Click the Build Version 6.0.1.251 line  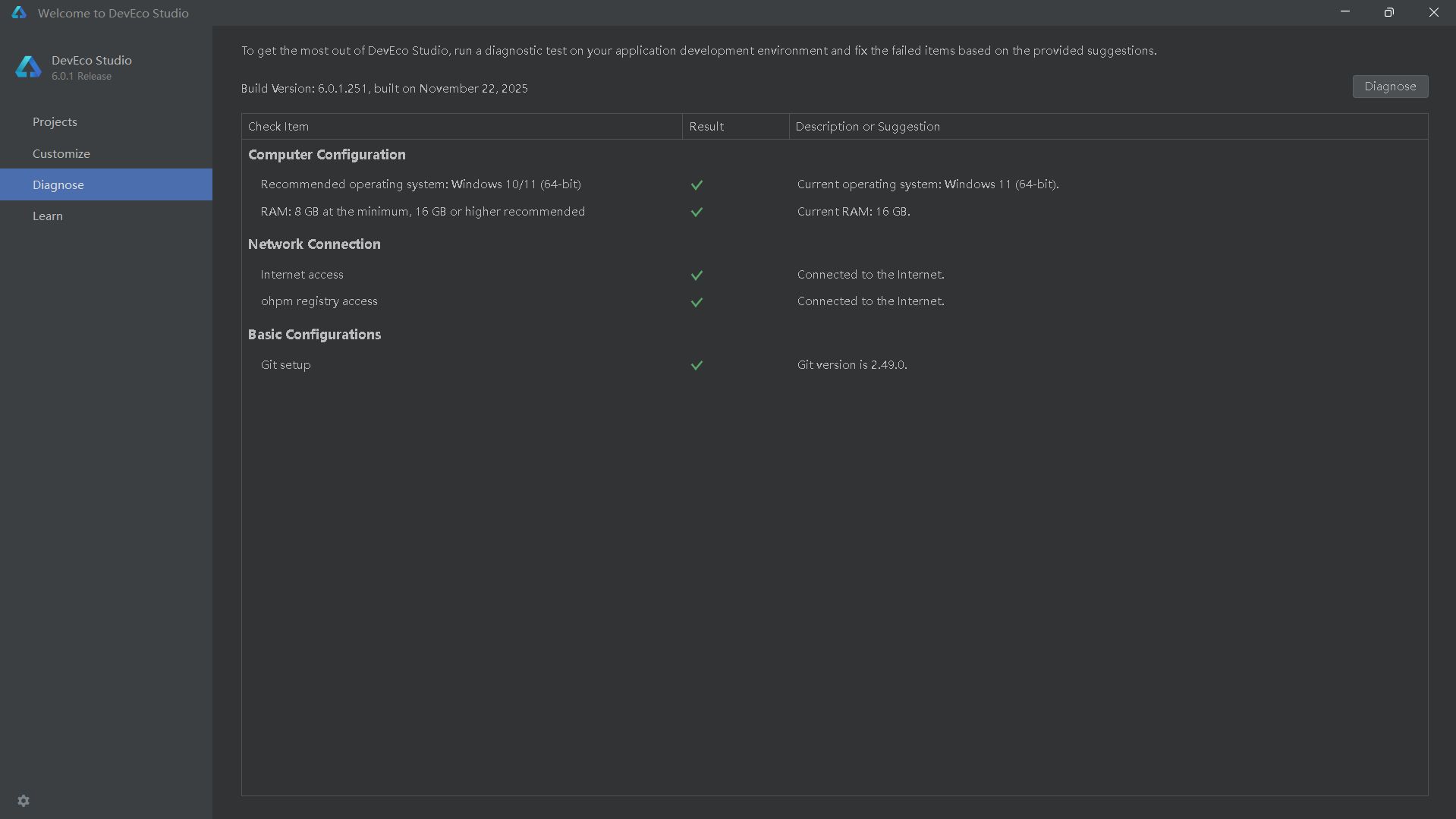coord(385,89)
